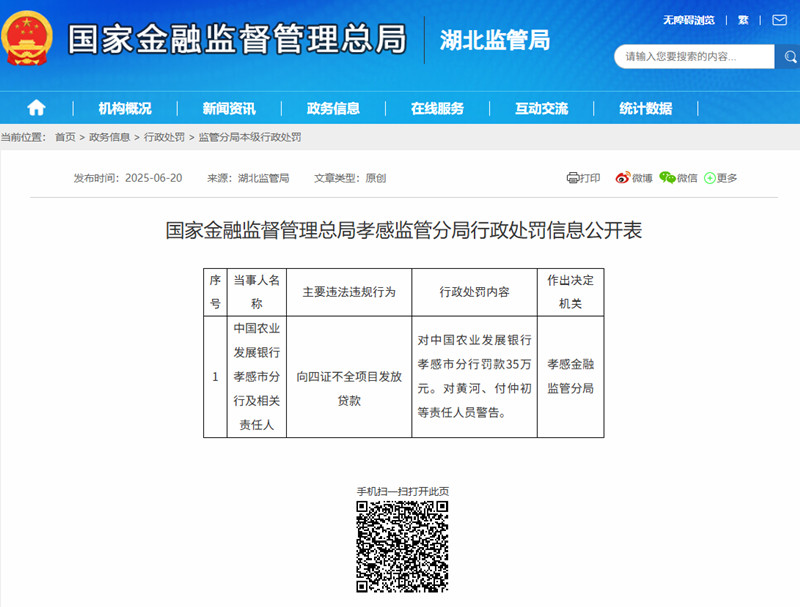Click table header 主要违法违规行为
800x607 pixels.
click(349, 292)
